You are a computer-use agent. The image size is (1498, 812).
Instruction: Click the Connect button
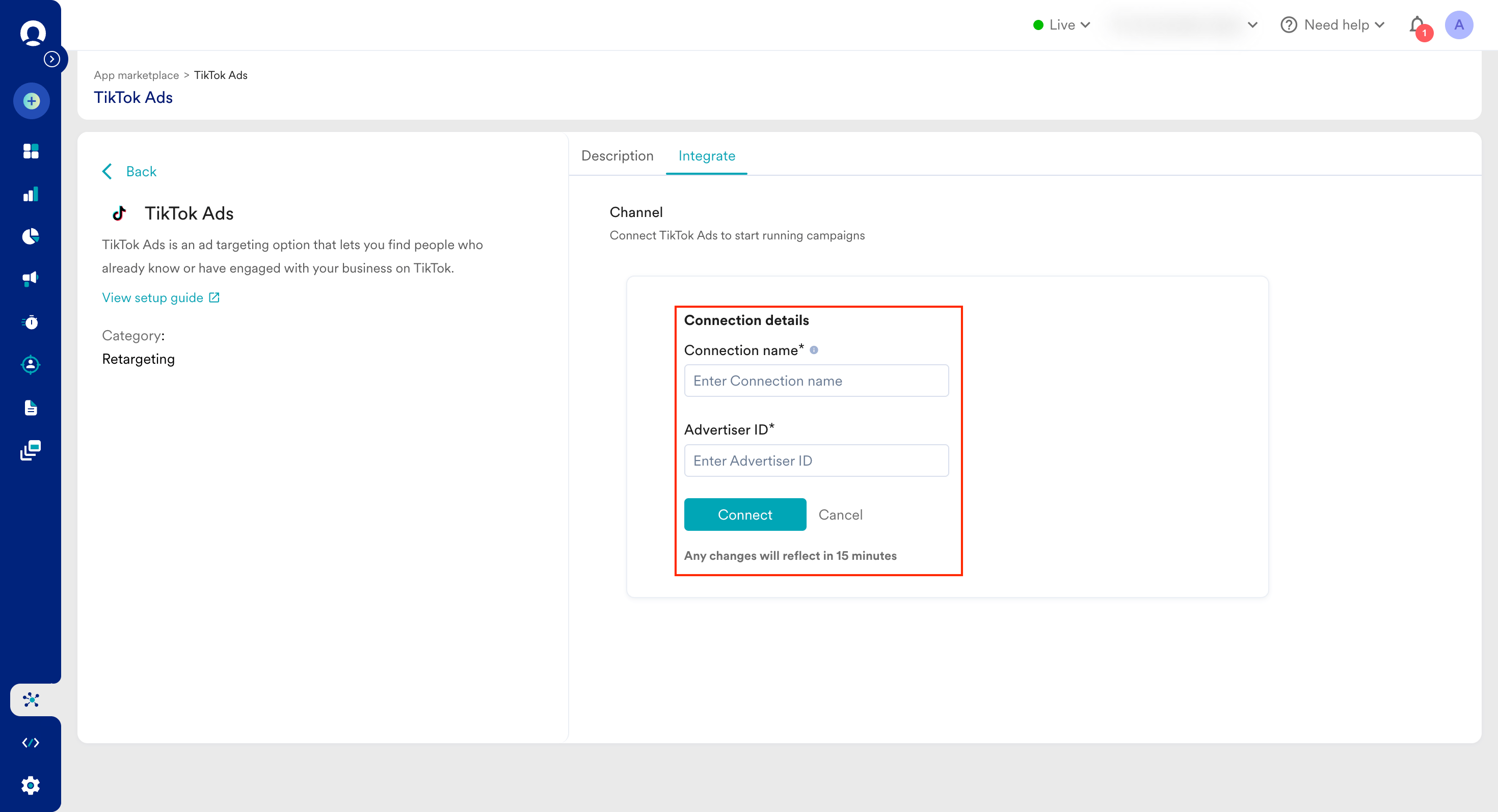pos(745,515)
